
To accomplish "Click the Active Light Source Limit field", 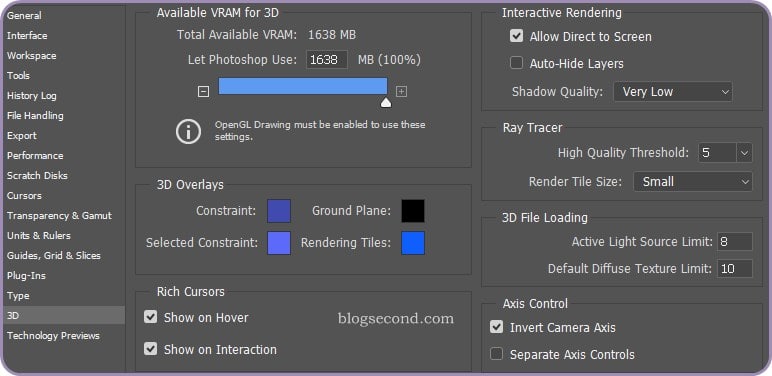I will [x=735, y=242].
